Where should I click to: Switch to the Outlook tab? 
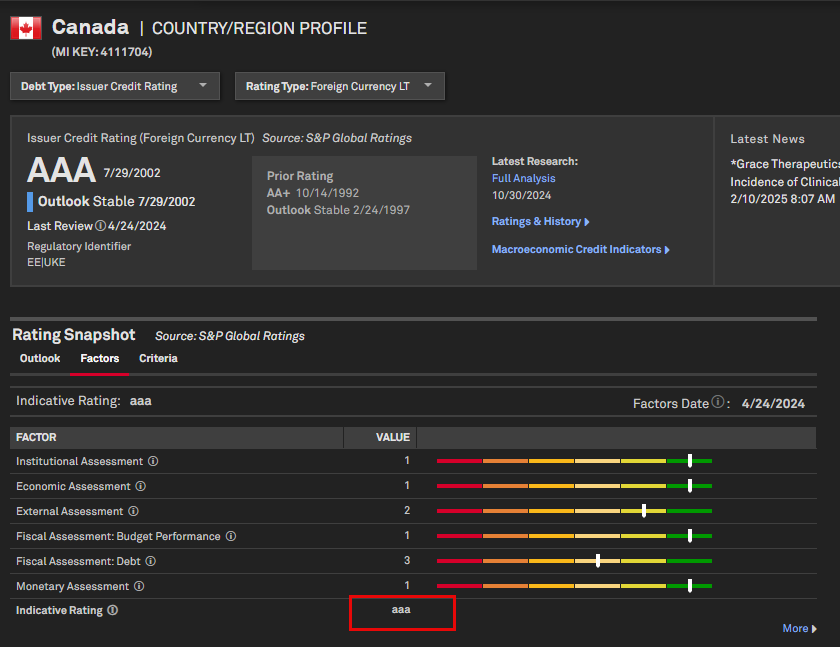click(40, 358)
